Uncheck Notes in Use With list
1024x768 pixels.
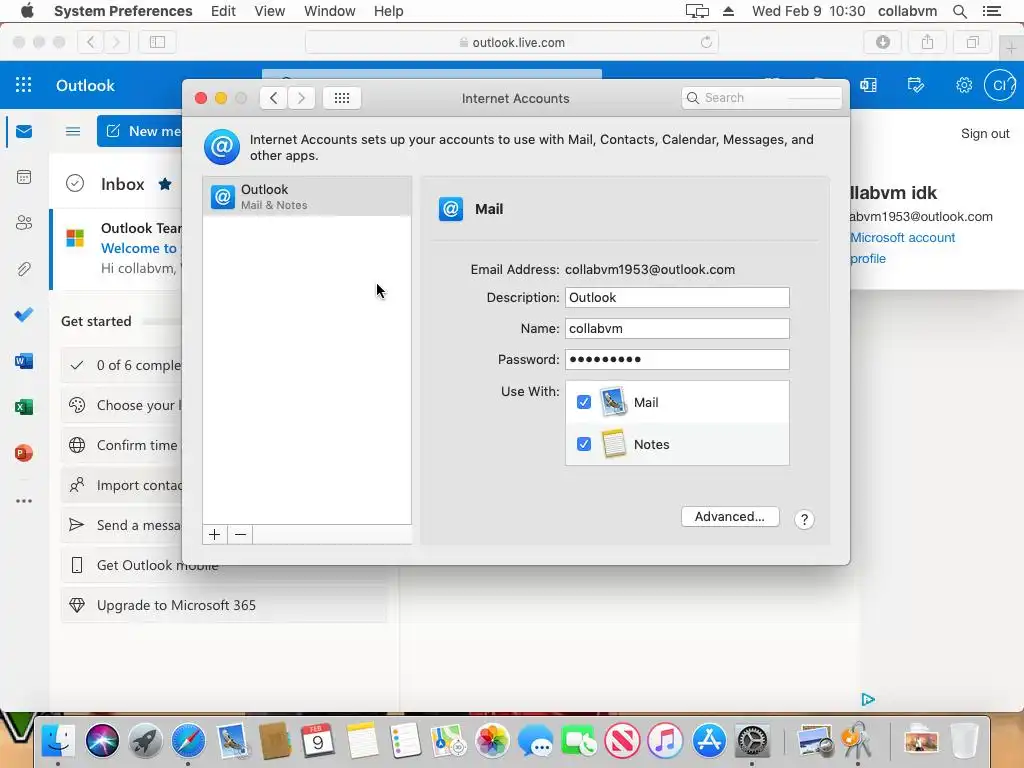[584, 444]
